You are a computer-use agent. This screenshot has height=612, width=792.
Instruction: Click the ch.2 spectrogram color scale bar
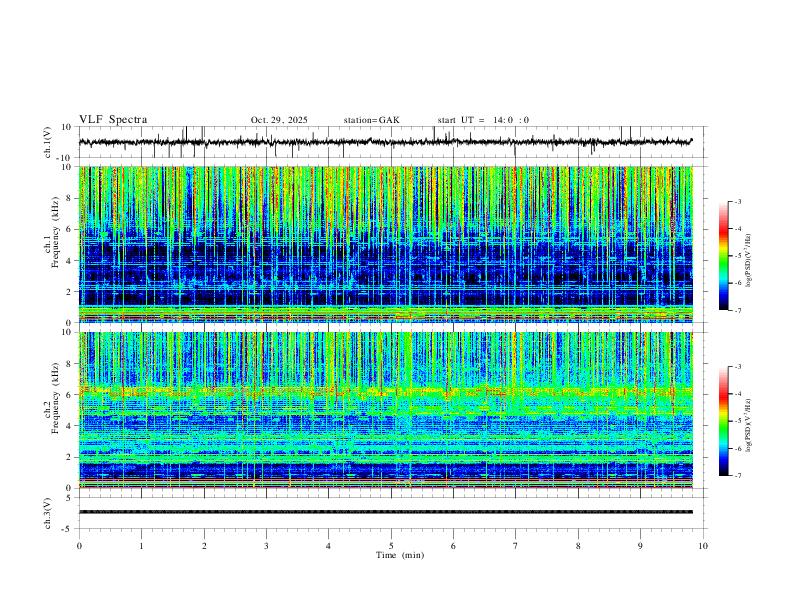[x=724, y=421]
